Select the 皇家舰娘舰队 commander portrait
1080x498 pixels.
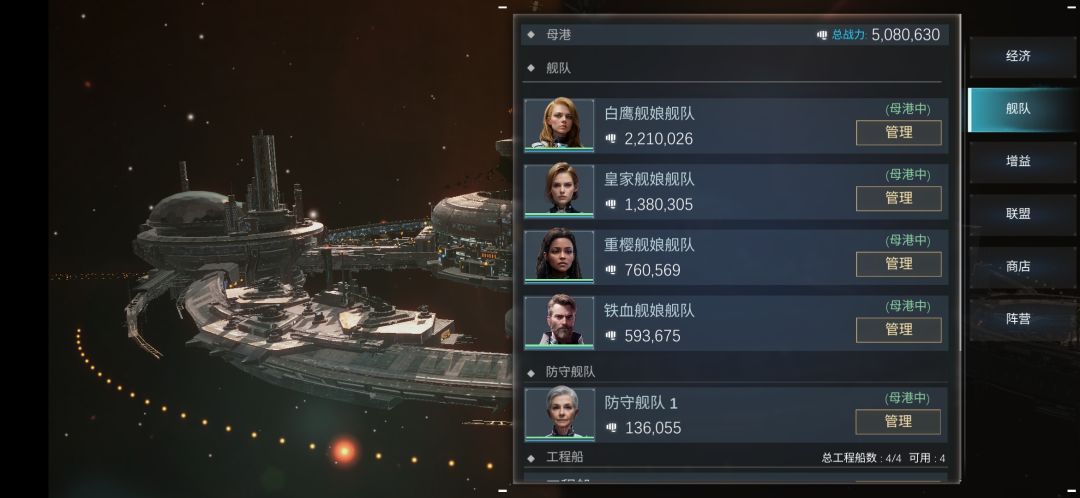pyautogui.click(x=559, y=191)
